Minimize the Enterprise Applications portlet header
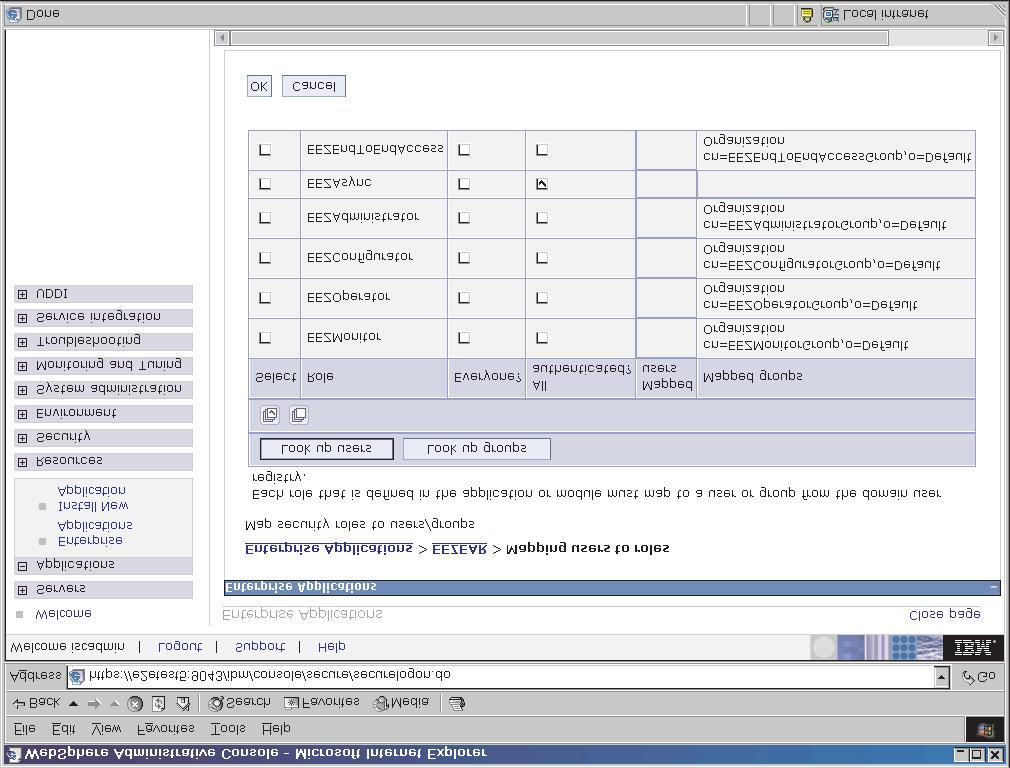The height and width of the screenshot is (768, 1010). click(993, 587)
